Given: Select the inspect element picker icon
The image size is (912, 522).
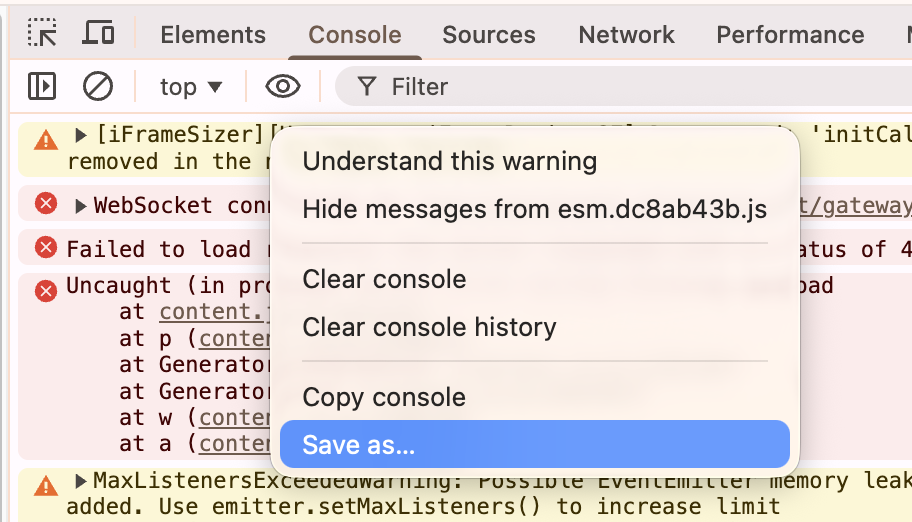Looking at the screenshot, I should [42, 33].
